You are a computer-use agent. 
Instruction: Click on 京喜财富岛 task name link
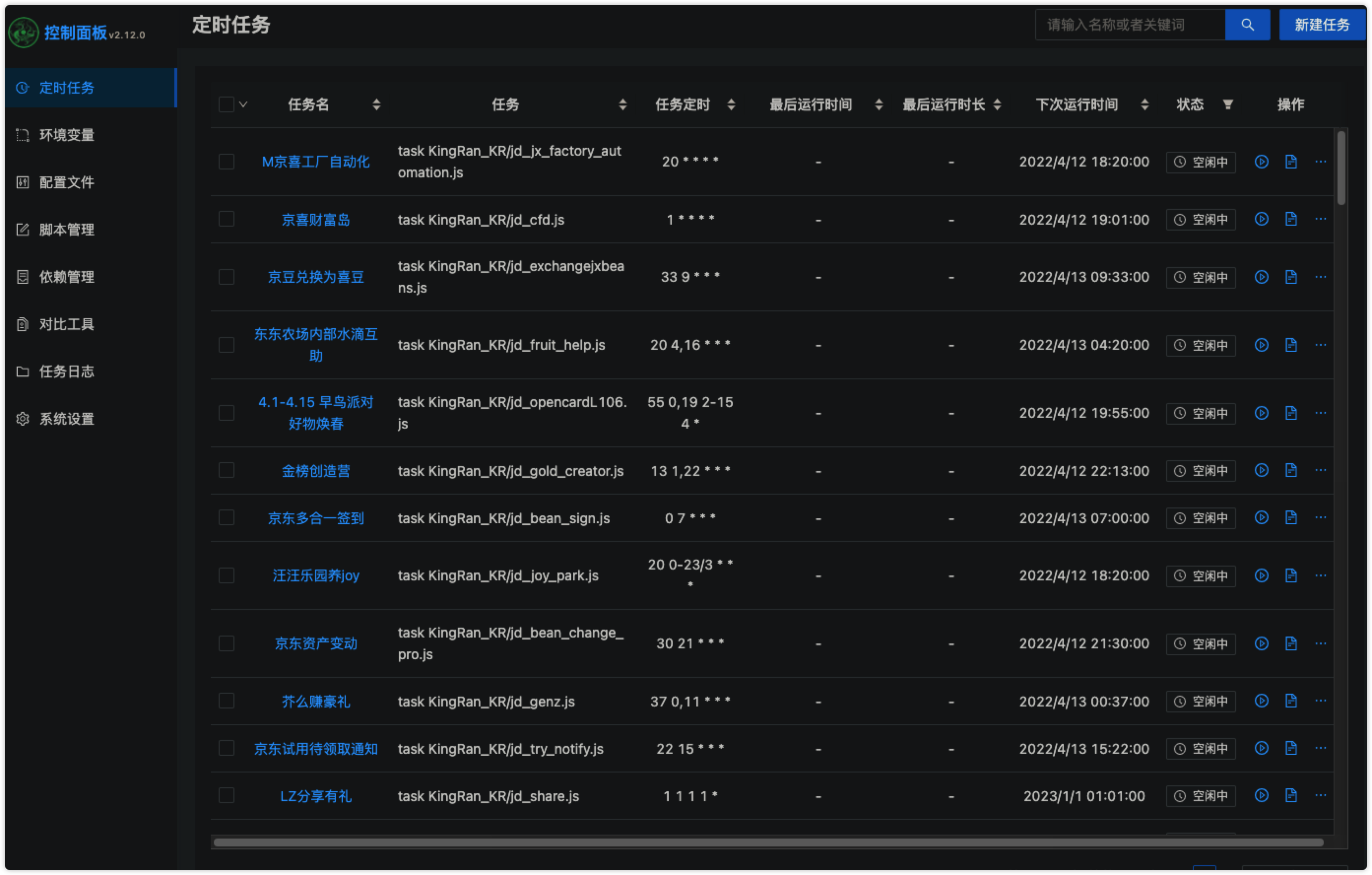[314, 219]
